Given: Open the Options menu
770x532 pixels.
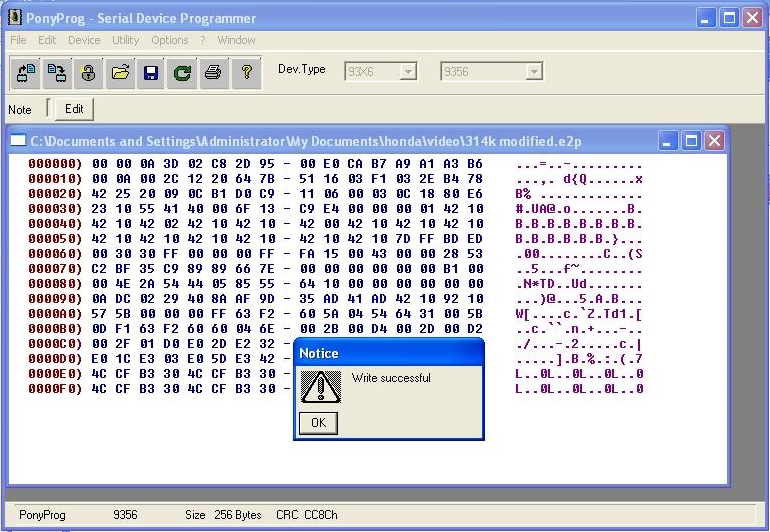Looking at the screenshot, I should click(x=169, y=40).
